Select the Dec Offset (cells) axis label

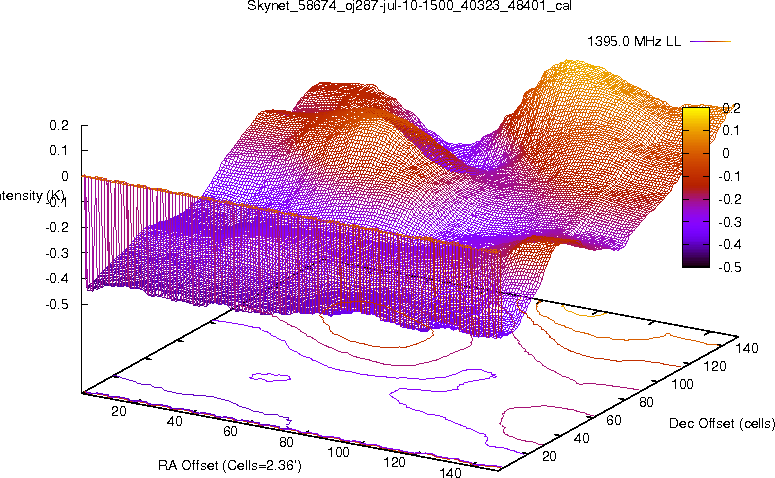coord(722,423)
